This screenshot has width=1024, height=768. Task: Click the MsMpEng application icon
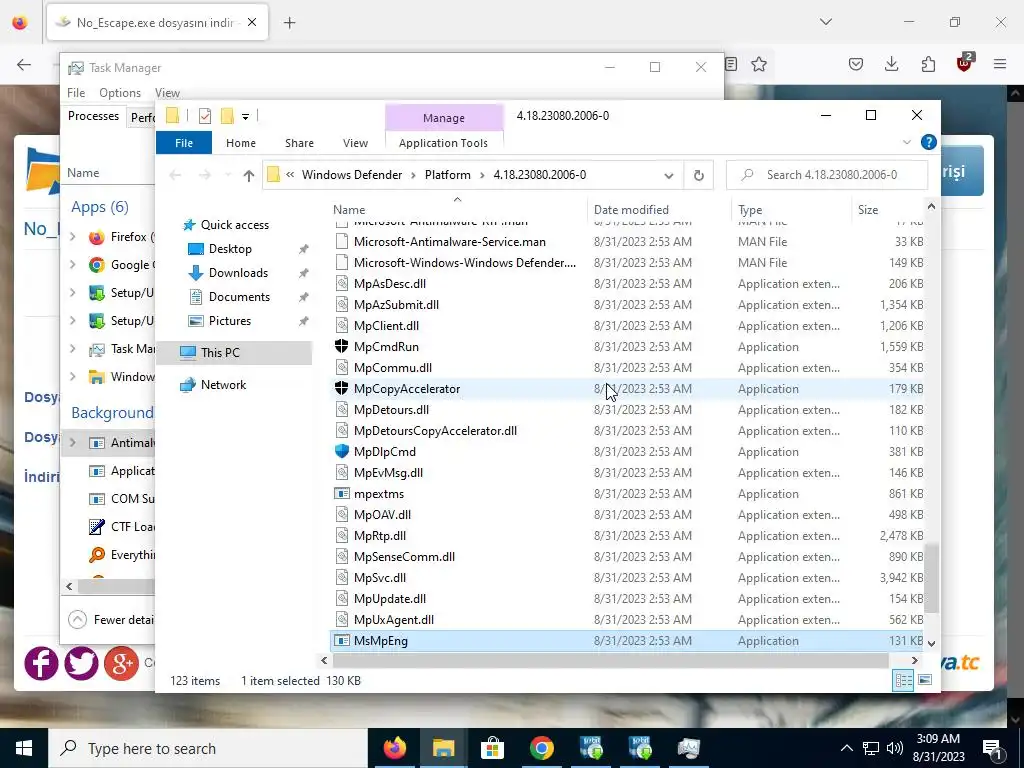tap(342, 641)
